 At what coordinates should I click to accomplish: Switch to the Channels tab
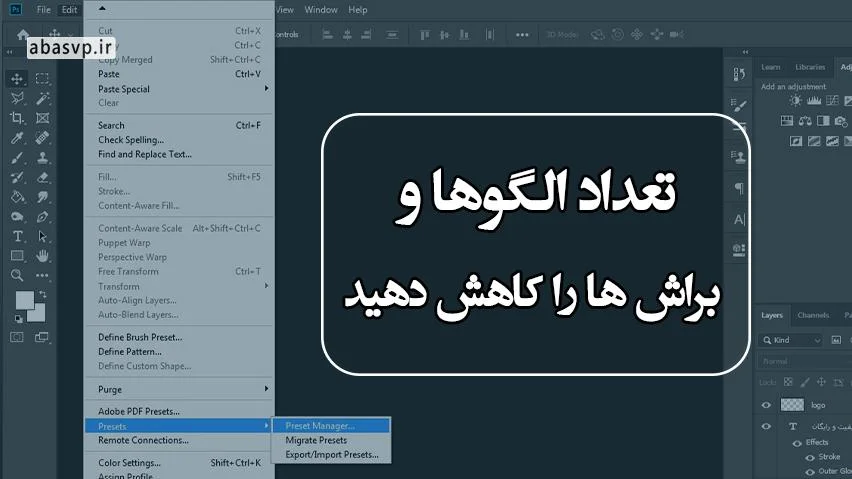tap(813, 315)
